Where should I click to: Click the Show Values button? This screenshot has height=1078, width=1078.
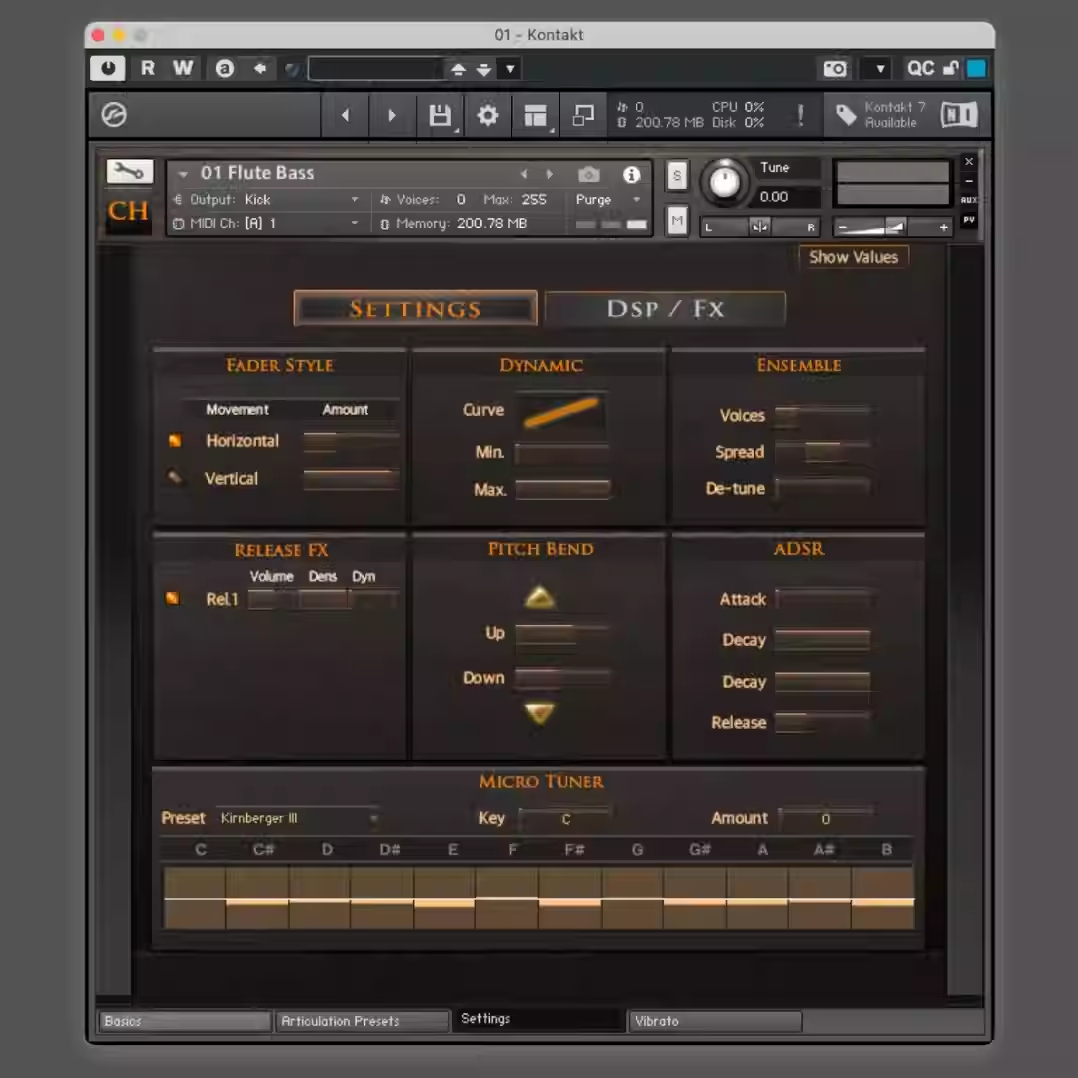853,257
